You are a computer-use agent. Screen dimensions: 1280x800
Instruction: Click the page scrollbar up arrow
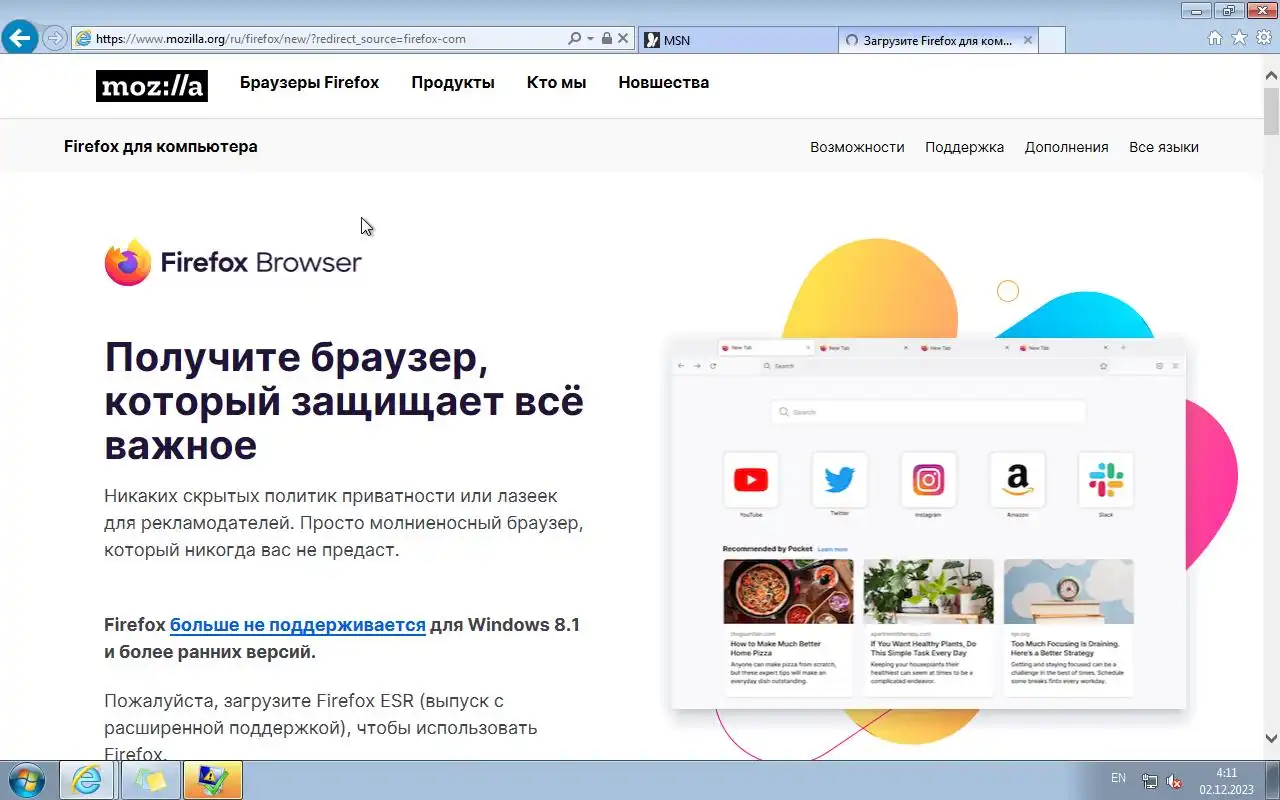coord(1271,75)
